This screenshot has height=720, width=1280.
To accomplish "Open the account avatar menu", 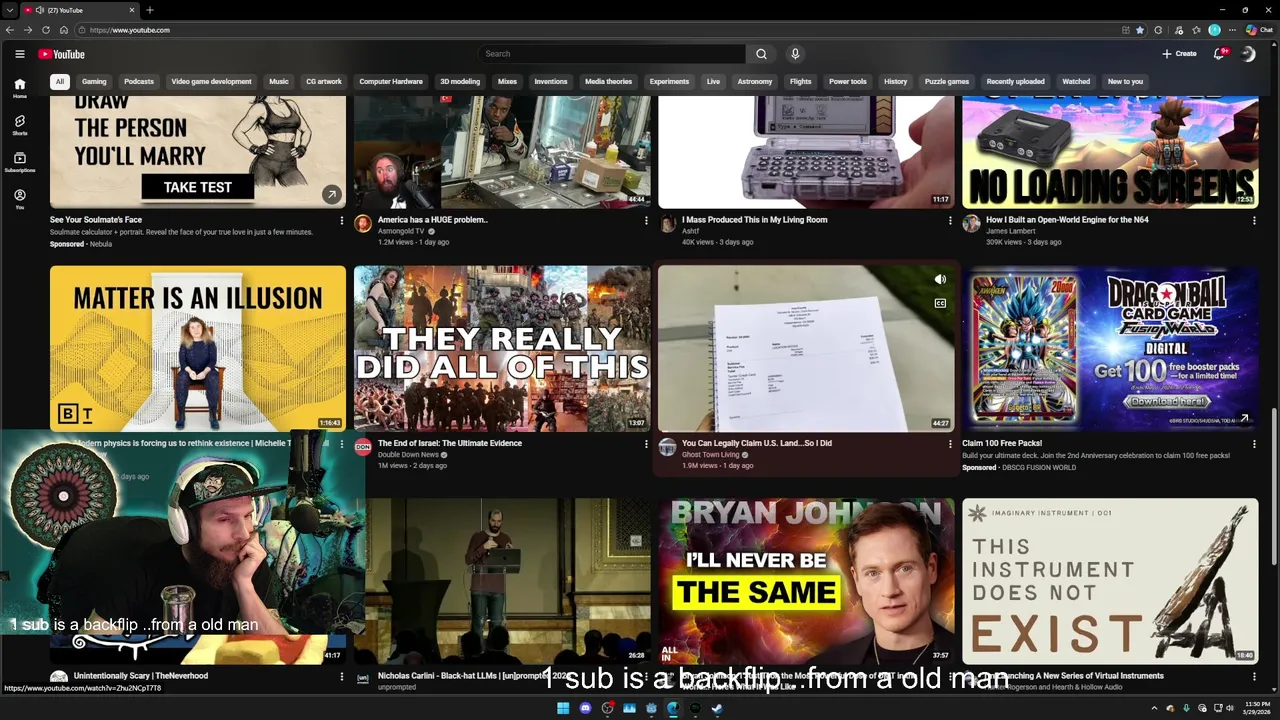I will [x=1248, y=54].
